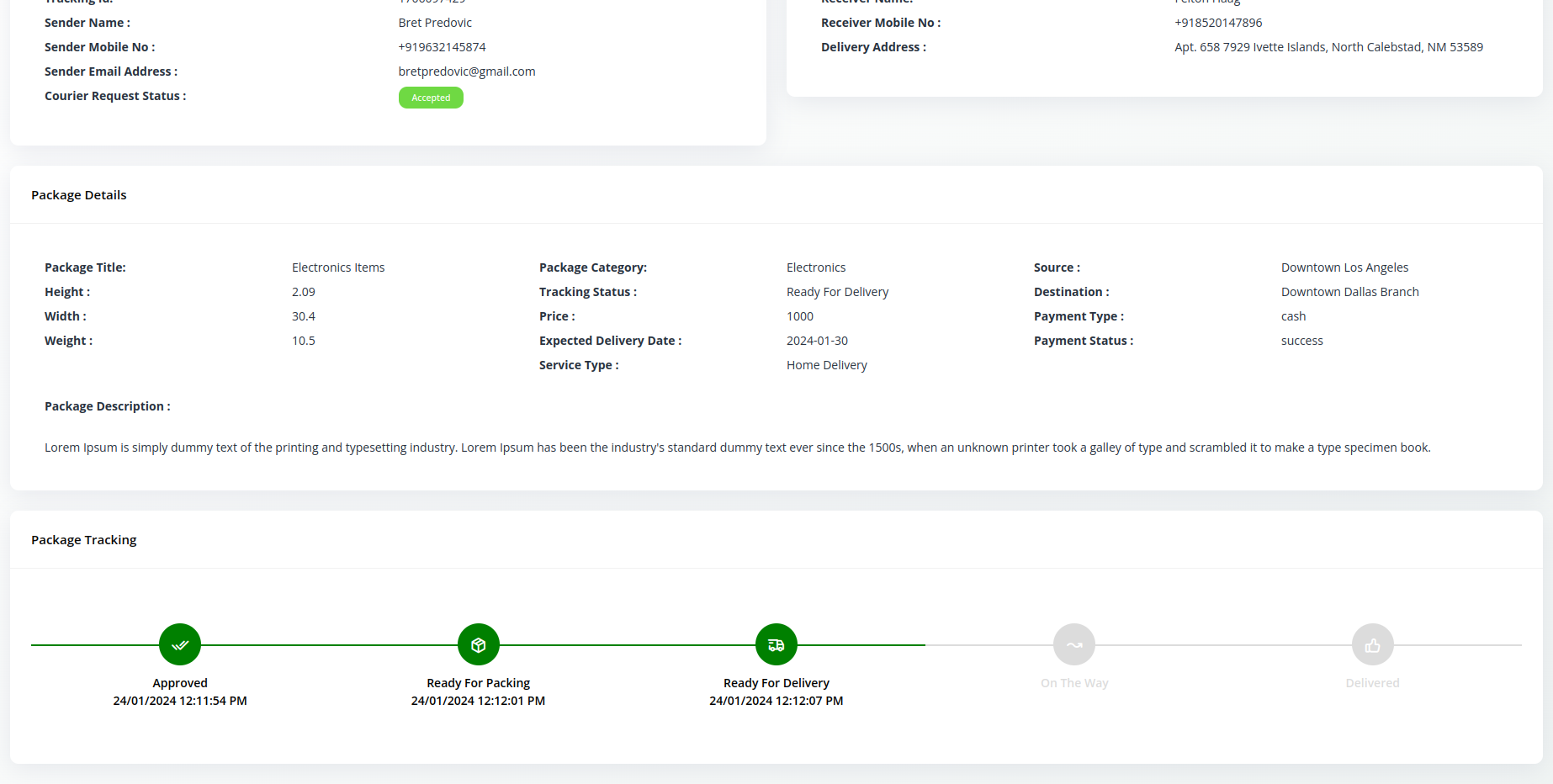Click the Ready For Delivery timestamp text
1553x784 pixels.
(776, 701)
